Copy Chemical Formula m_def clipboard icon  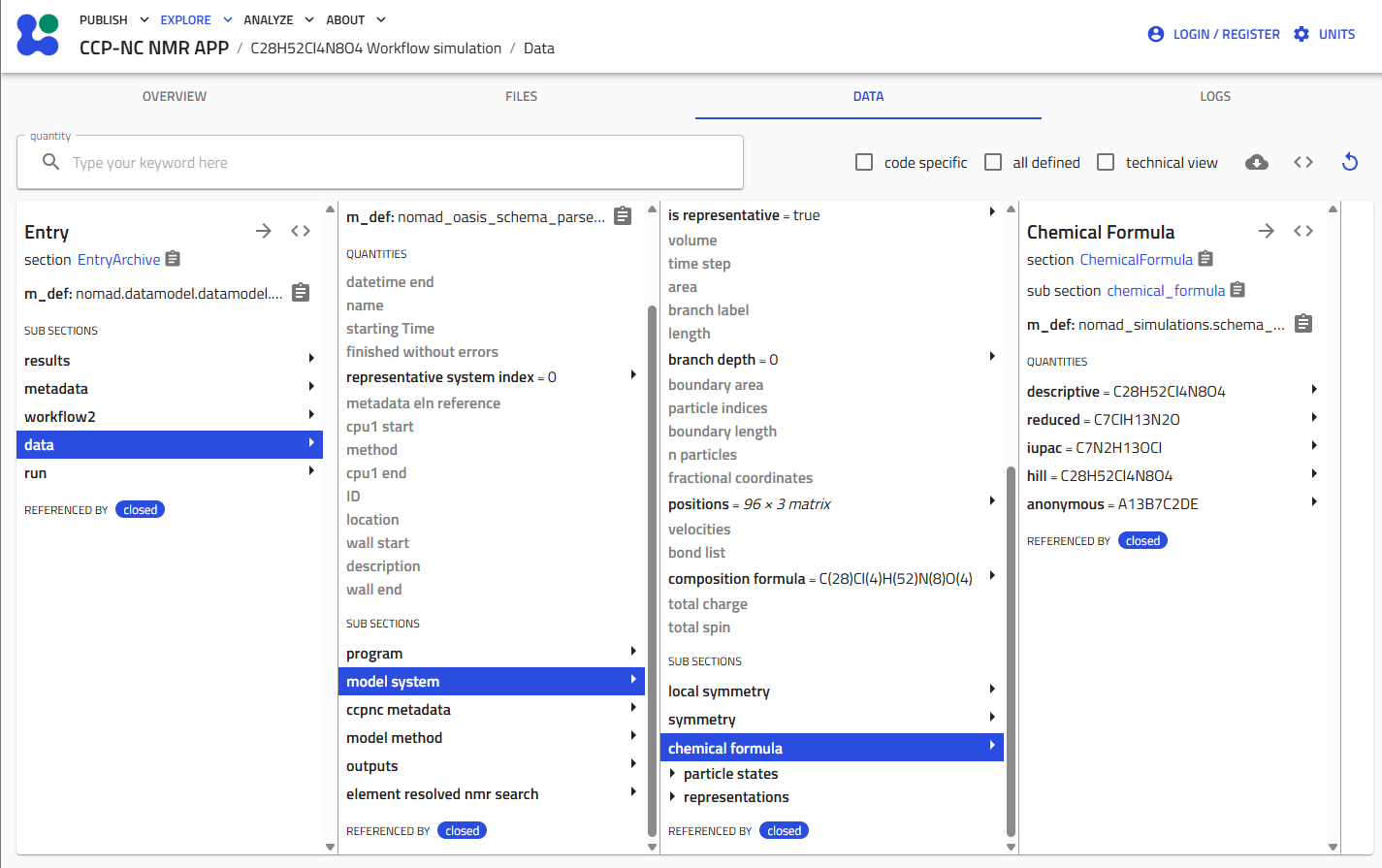pos(1303,324)
